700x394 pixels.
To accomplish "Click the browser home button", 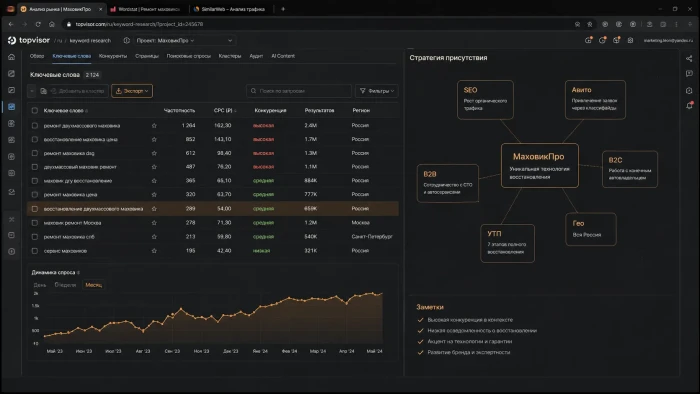I will (52, 24).
